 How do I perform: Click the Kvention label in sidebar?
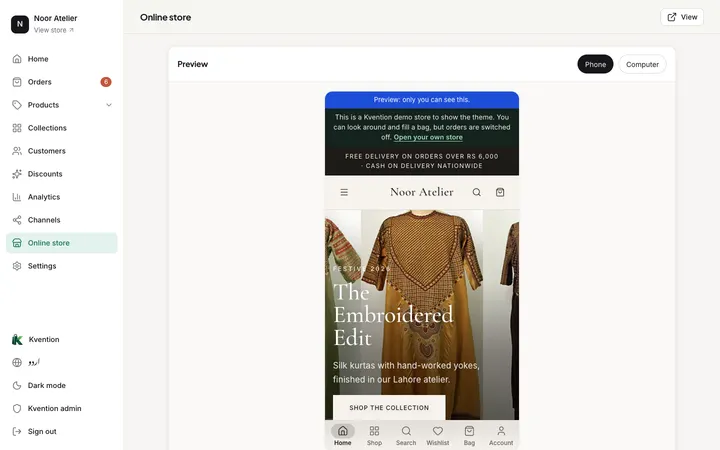pyautogui.click(x=44, y=339)
